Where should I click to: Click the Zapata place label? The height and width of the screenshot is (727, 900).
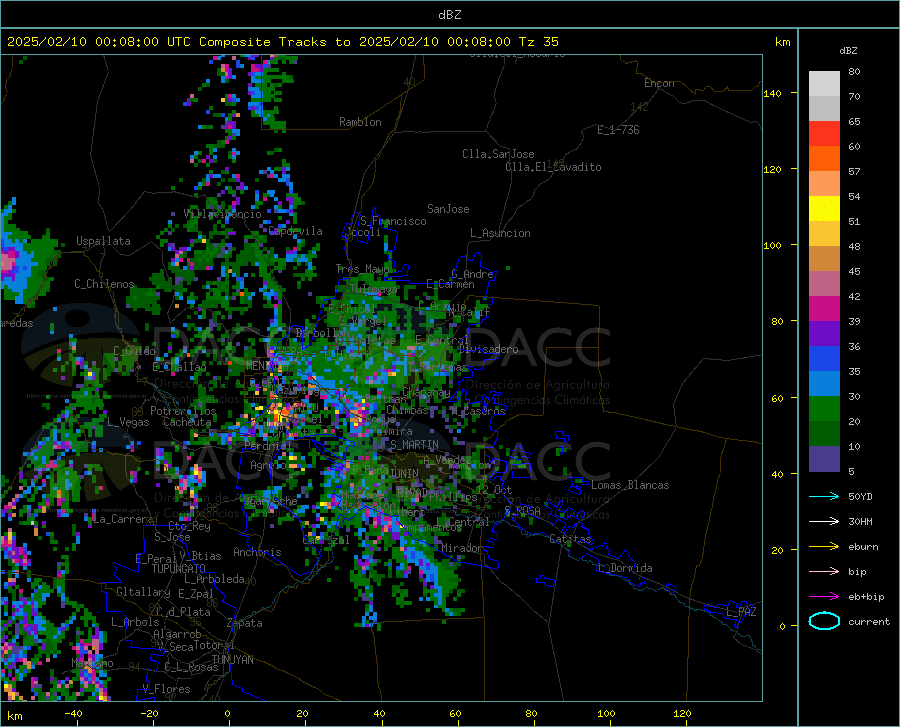tap(245, 623)
